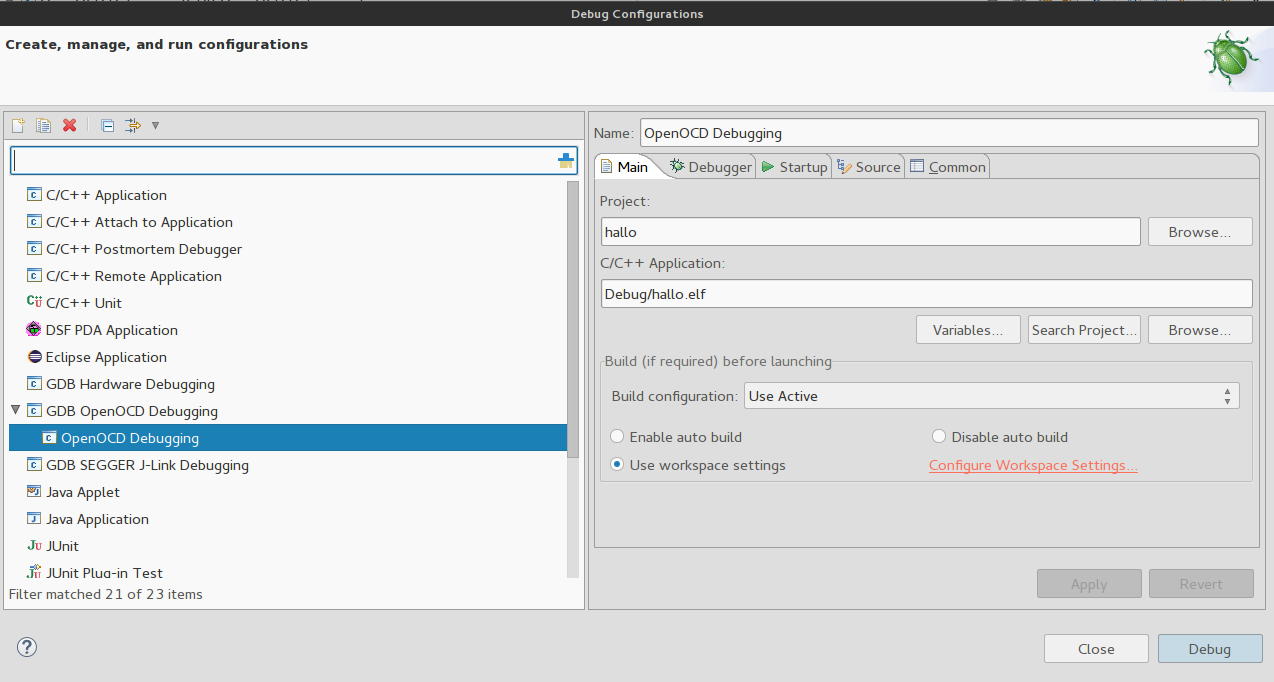Image resolution: width=1274 pixels, height=682 pixels.
Task: Click the tree list vertical scrollbar
Action: point(573,320)
